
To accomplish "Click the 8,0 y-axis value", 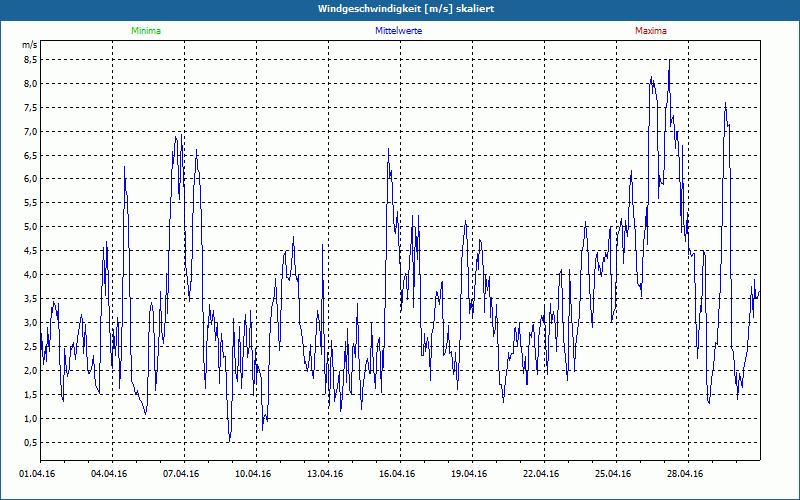I will [x=31, y=84].
